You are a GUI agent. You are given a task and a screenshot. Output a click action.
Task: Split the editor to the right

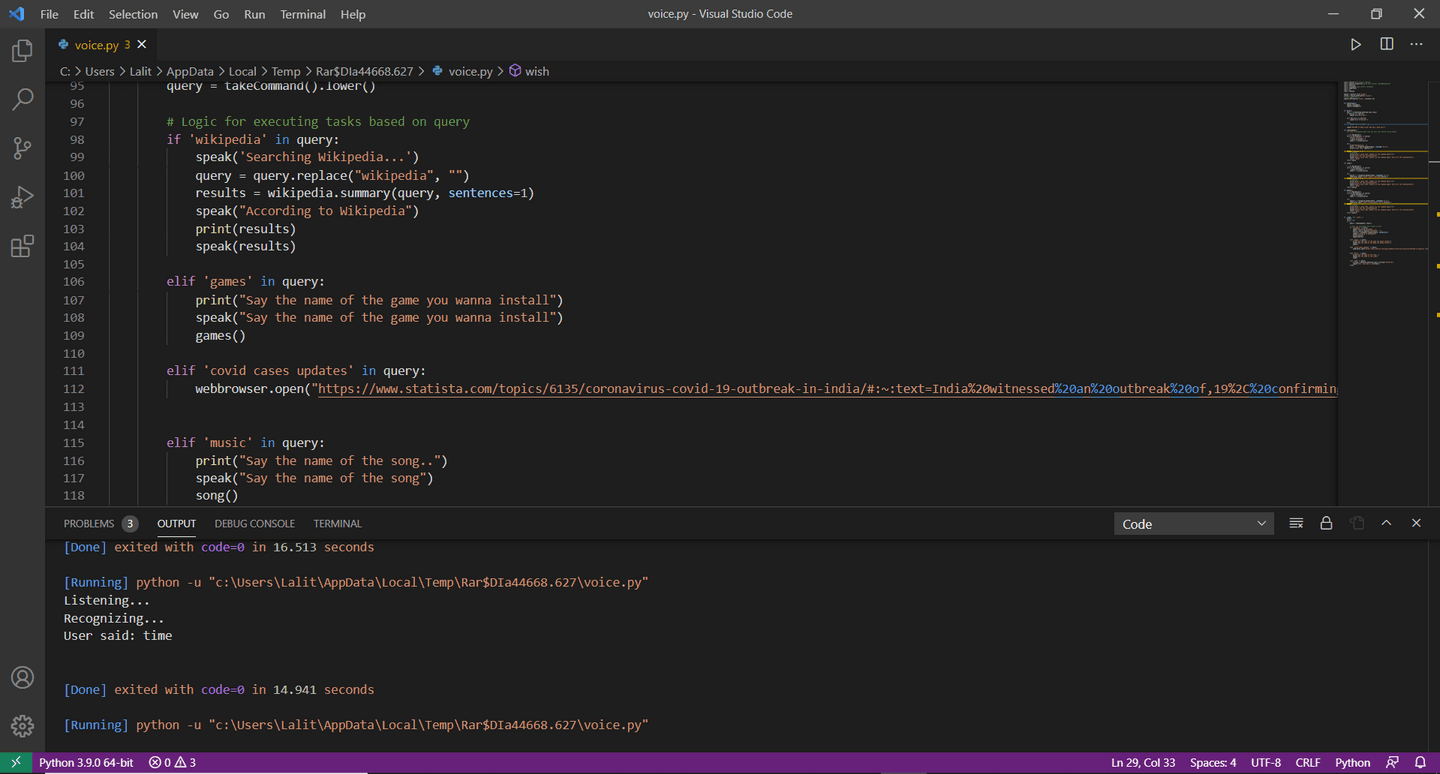click(x=1386, y=44)
